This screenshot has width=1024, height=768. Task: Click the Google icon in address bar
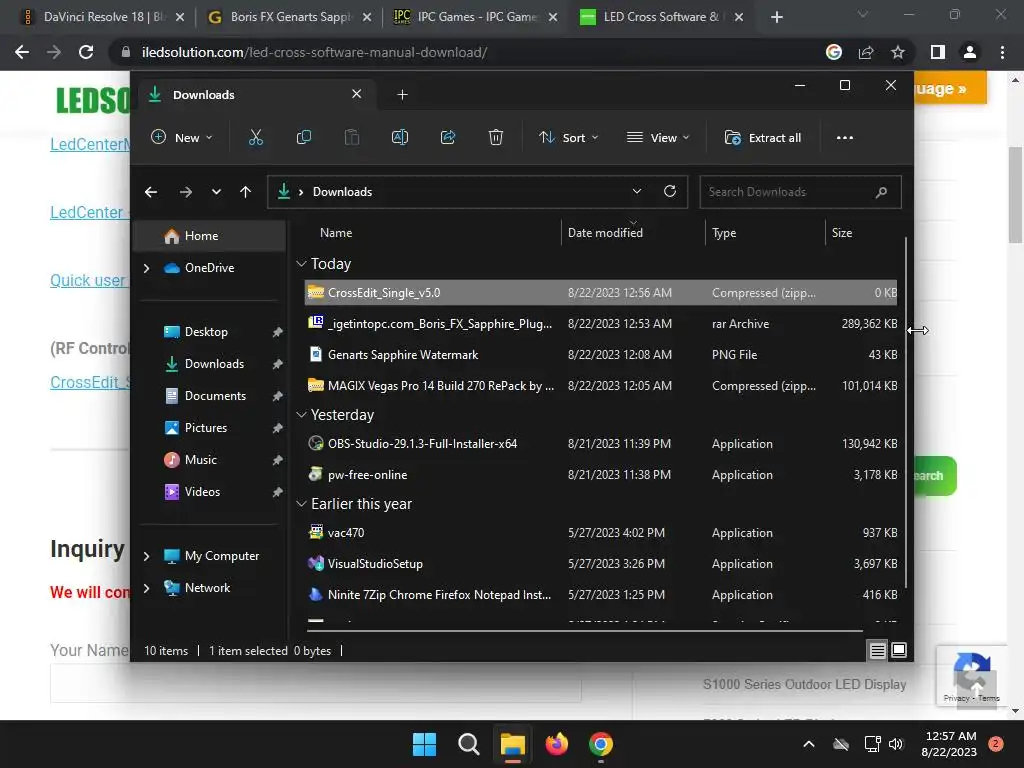point(834,52)
